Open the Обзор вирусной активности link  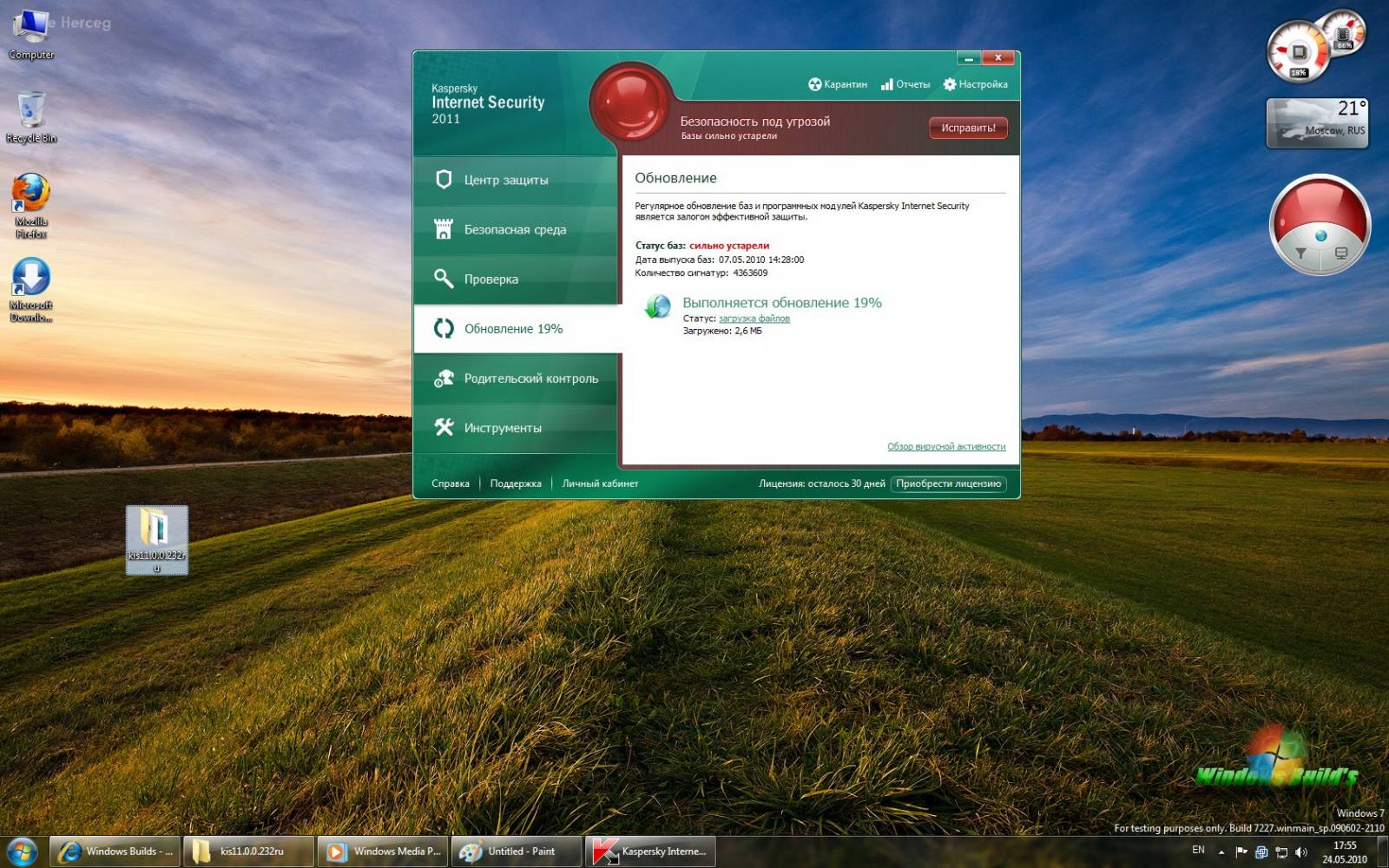click(946, 446)
